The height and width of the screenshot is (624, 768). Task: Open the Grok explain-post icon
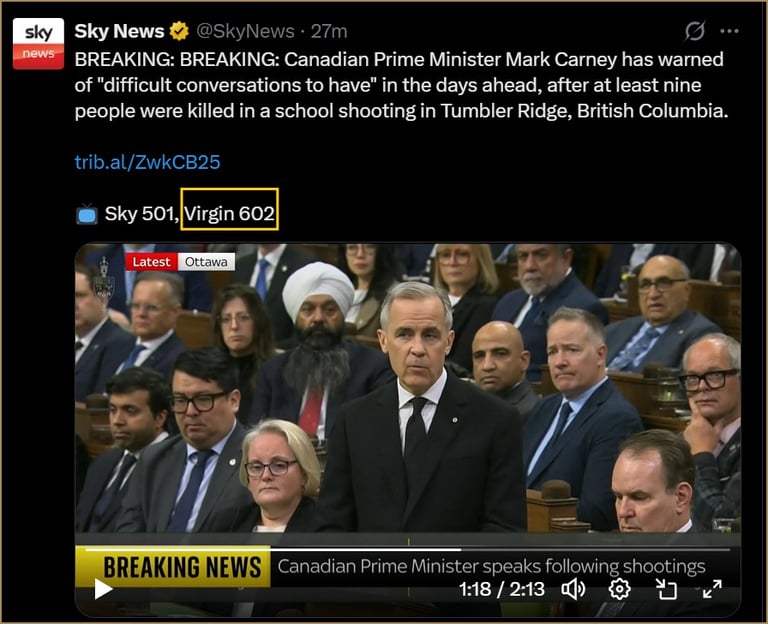point(695,31)
